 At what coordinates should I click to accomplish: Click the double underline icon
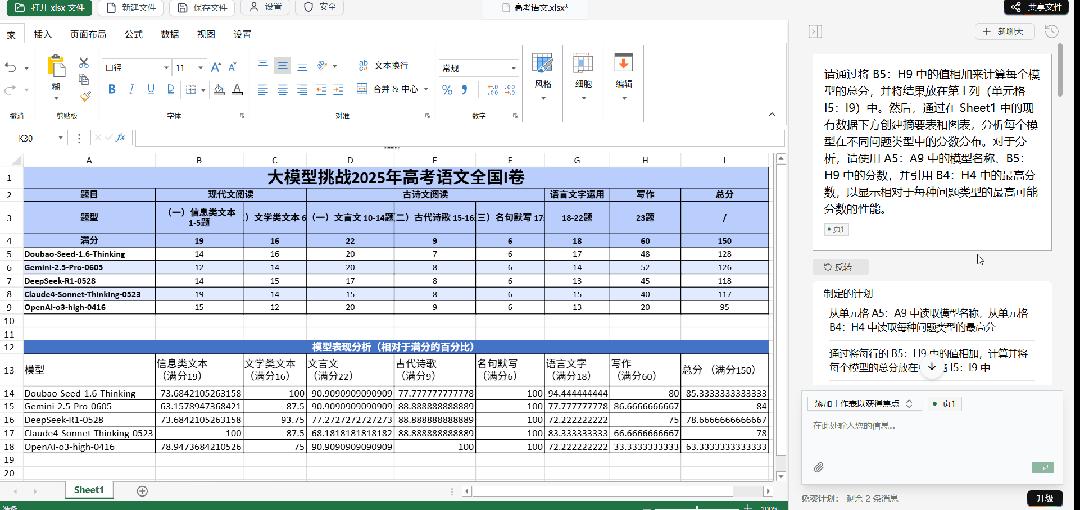(x=170, y=90)
